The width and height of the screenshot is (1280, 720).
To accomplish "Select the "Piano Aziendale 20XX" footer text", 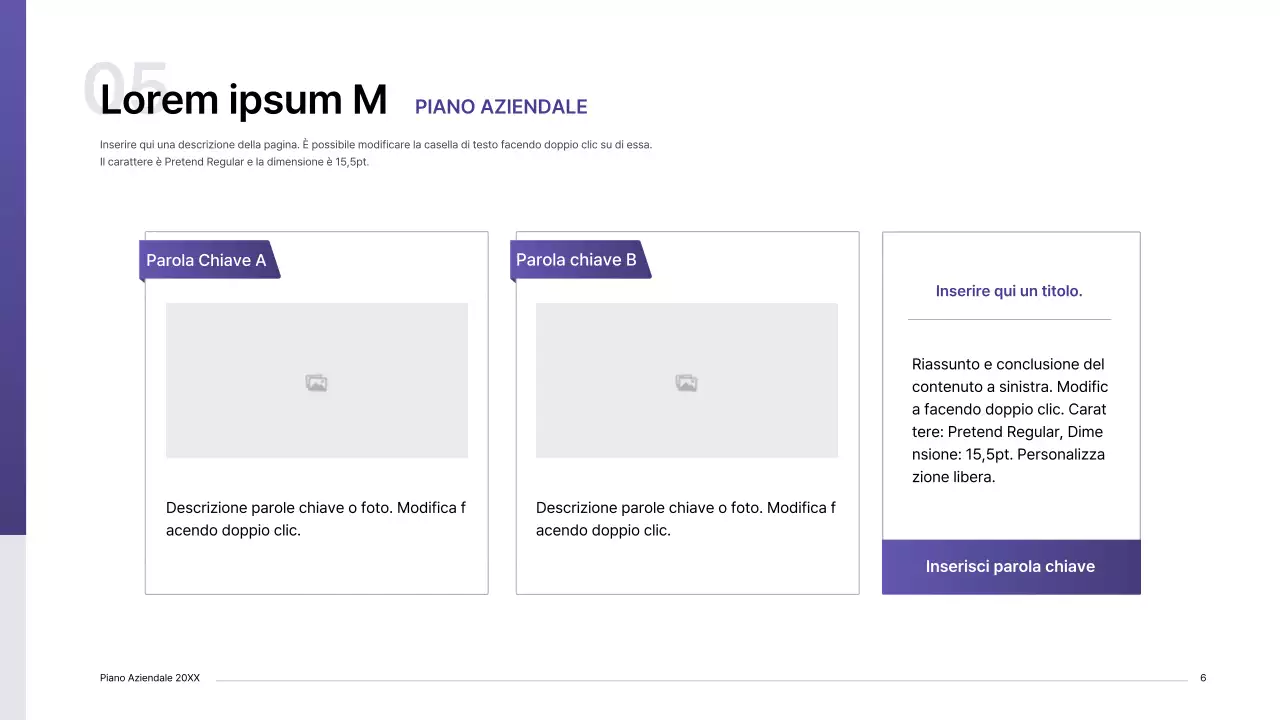I will [x=150, y=678].
